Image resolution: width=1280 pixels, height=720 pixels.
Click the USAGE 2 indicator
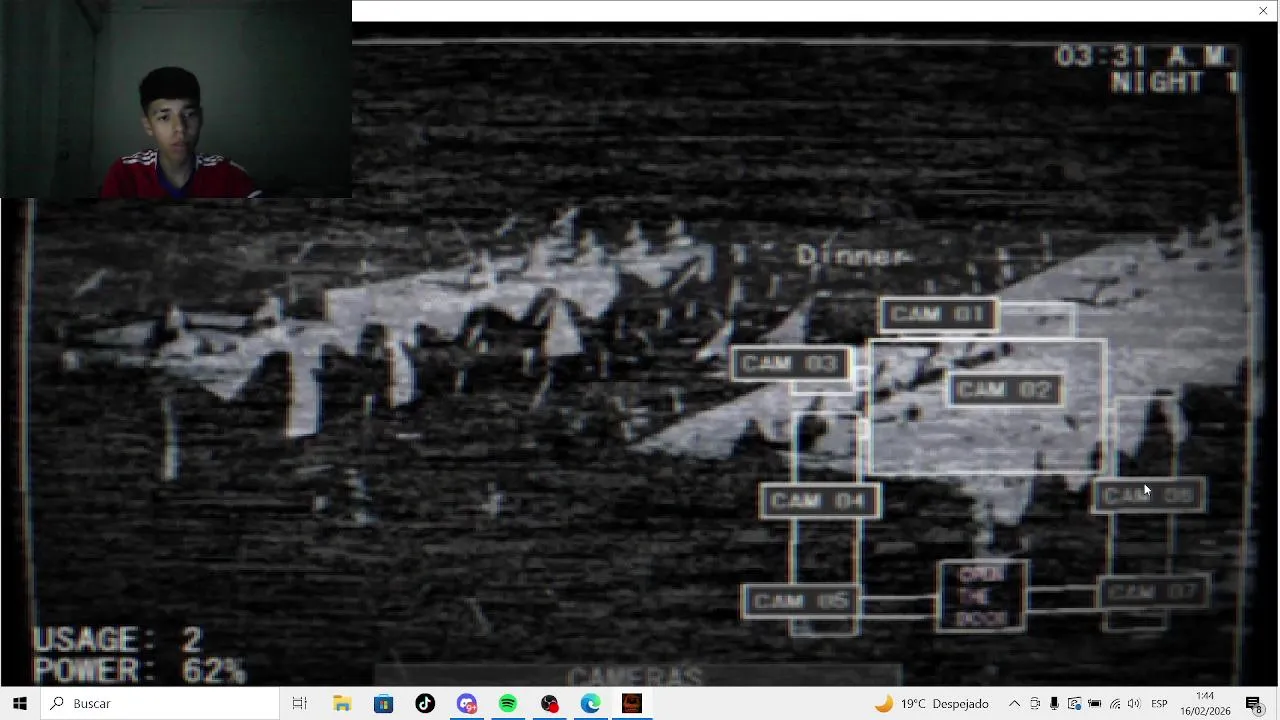[x=117, y=640]
